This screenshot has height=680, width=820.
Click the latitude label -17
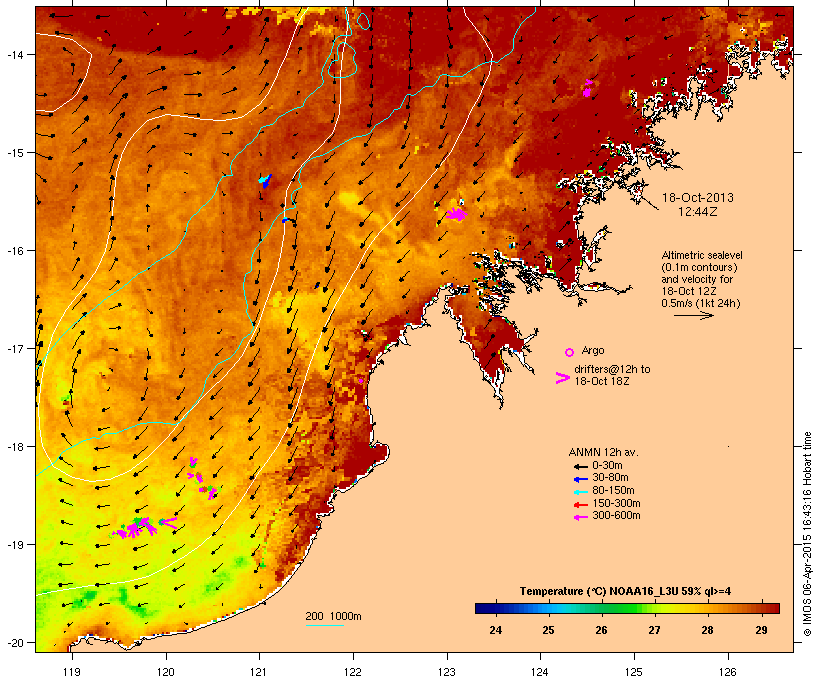click(15, 348)
